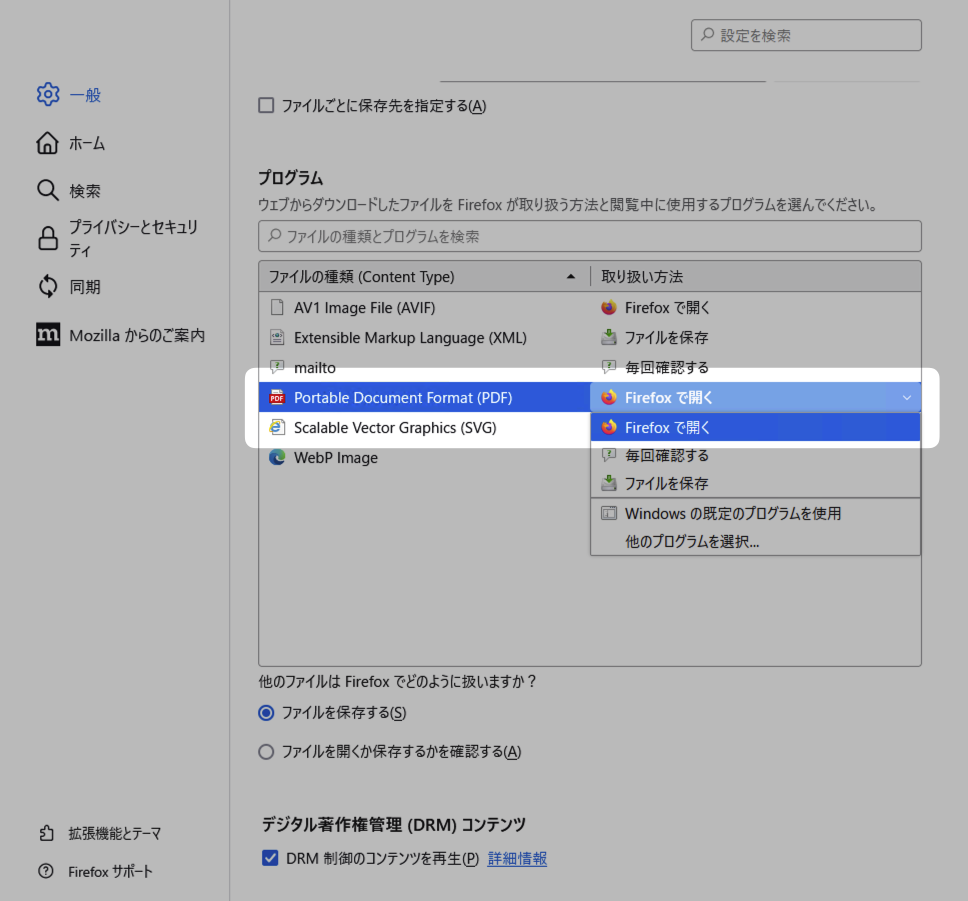Click the save file icon in XML row

coord(609,337)
